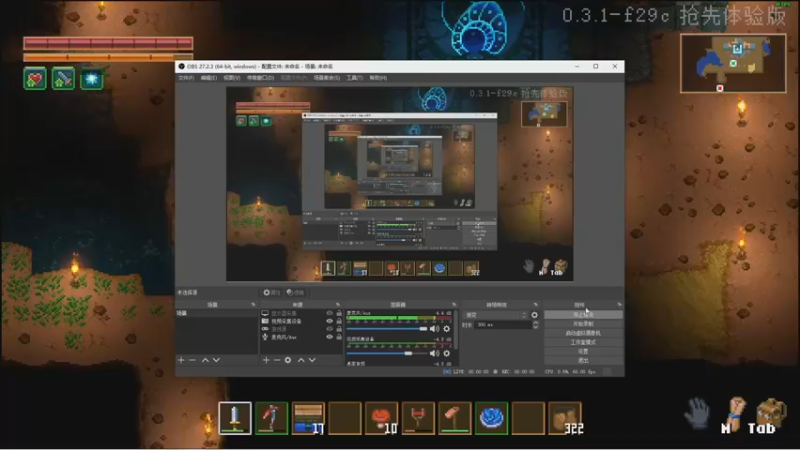Click the 工作室模式 button
Viewport: 800px width, 450px height.
coord(583,342)
